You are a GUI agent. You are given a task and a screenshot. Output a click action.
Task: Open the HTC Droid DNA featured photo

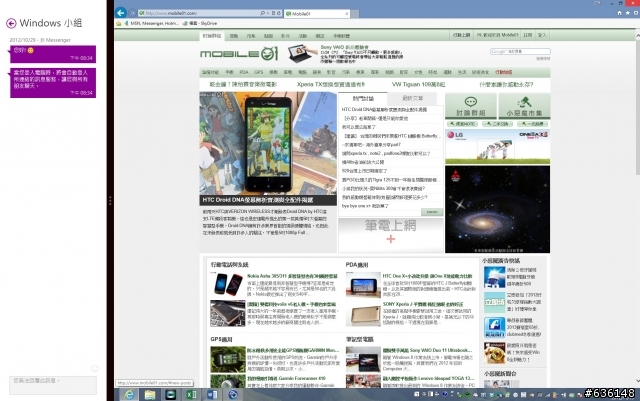(268, 143)
